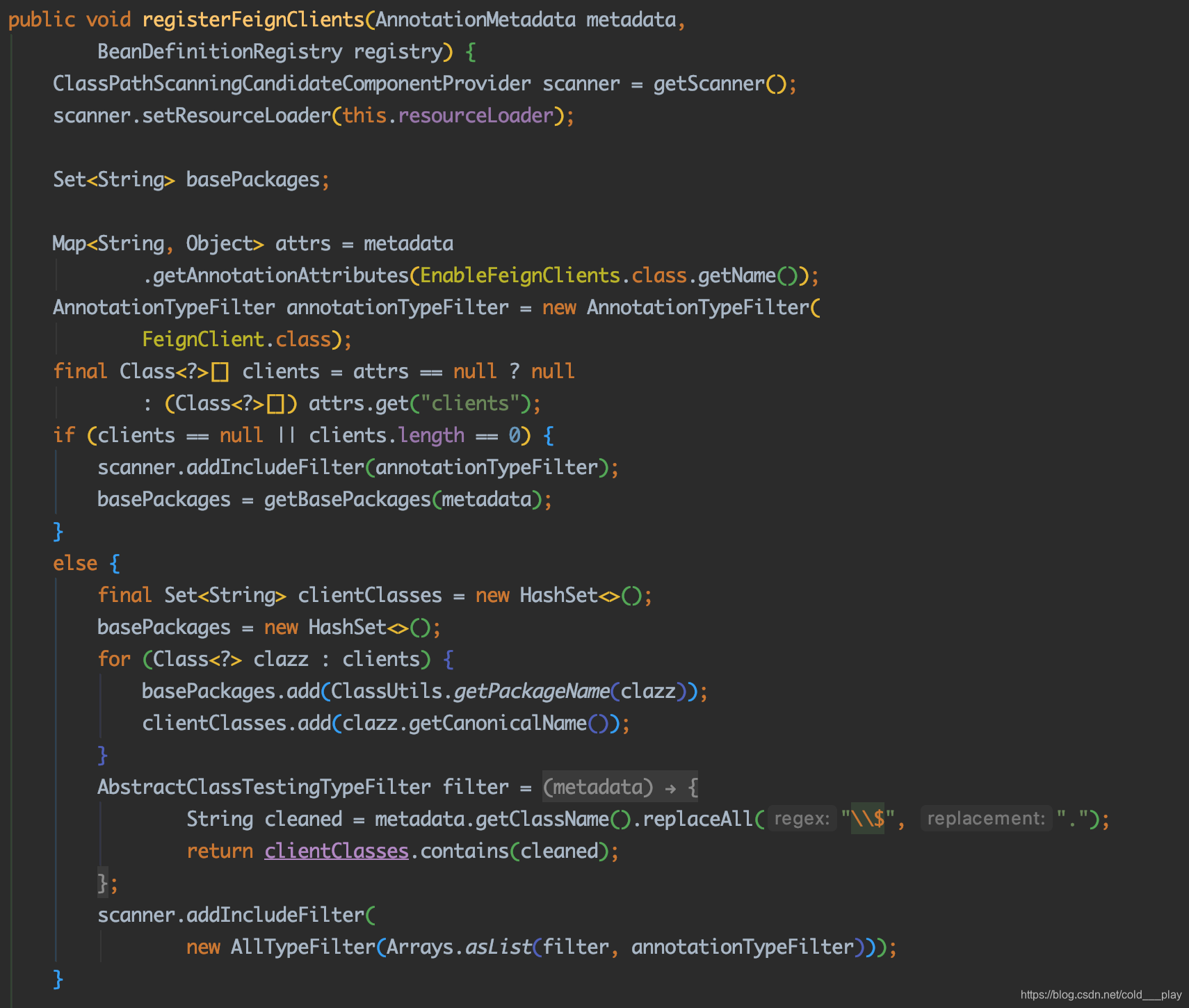This screenshot has height=1008, width=1189.
Task: Click getCanonicalName() method call
Action: coord(508,723)
